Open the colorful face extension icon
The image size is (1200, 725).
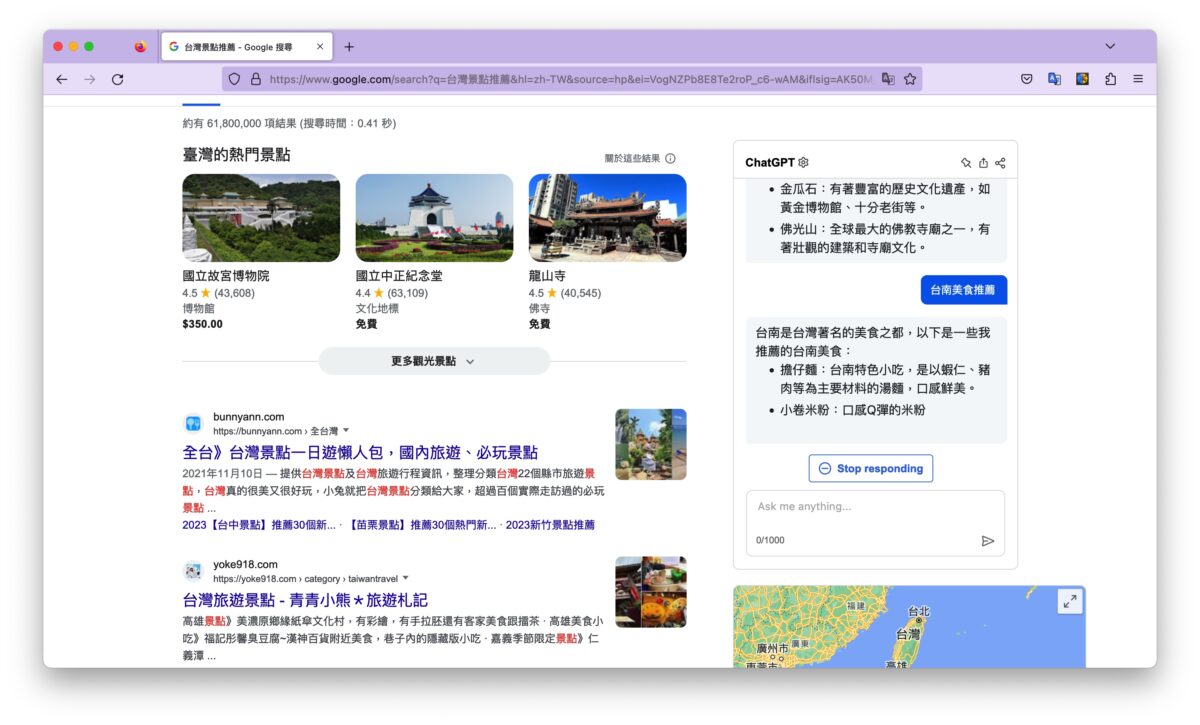(x=1082, y=79)
